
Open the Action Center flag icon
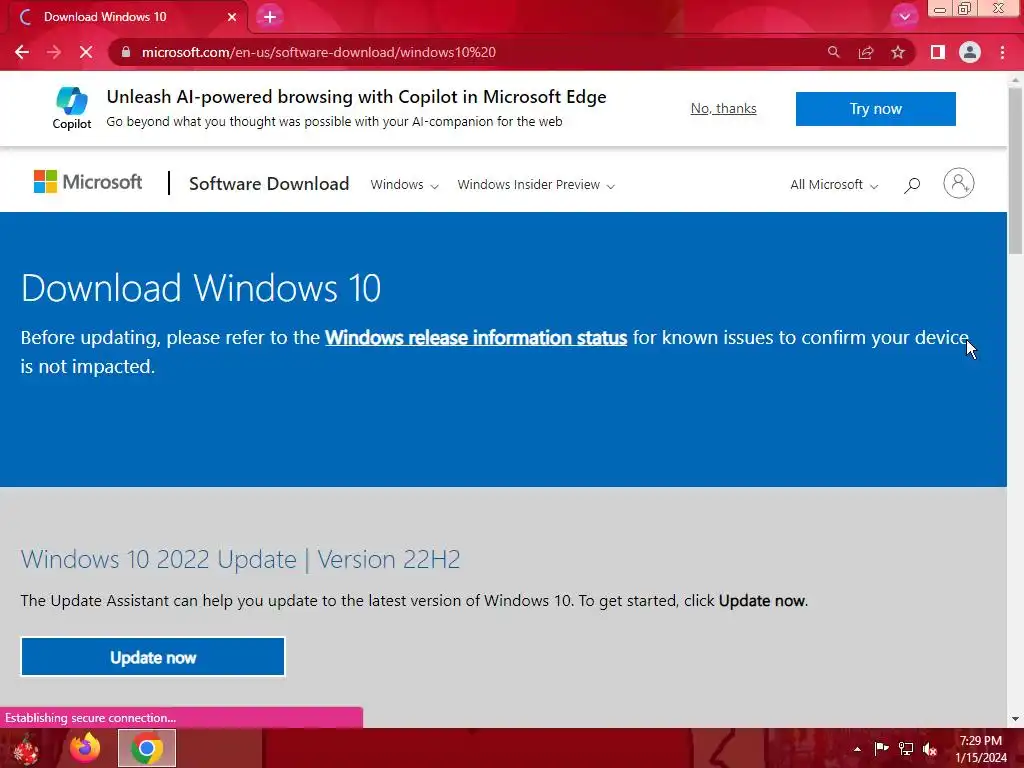pyautogui.click(x=881, y=749)
